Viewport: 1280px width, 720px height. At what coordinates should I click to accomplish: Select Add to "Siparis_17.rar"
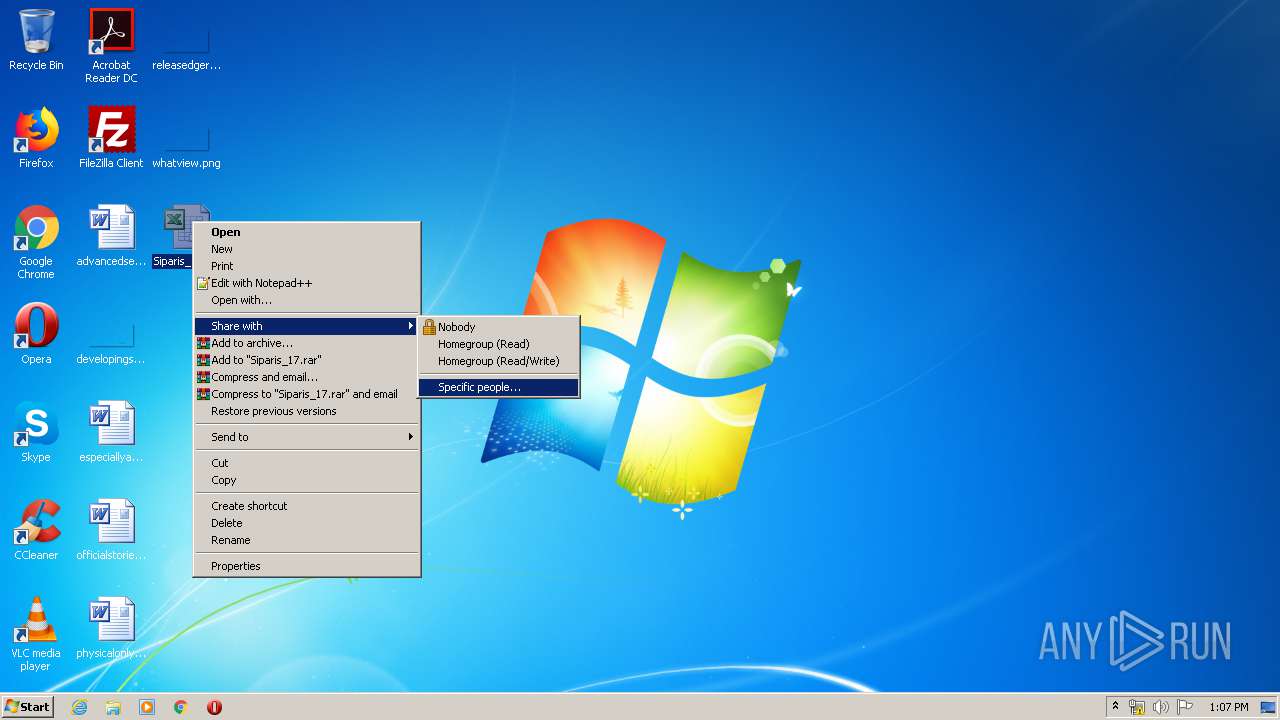pos(307,360)
